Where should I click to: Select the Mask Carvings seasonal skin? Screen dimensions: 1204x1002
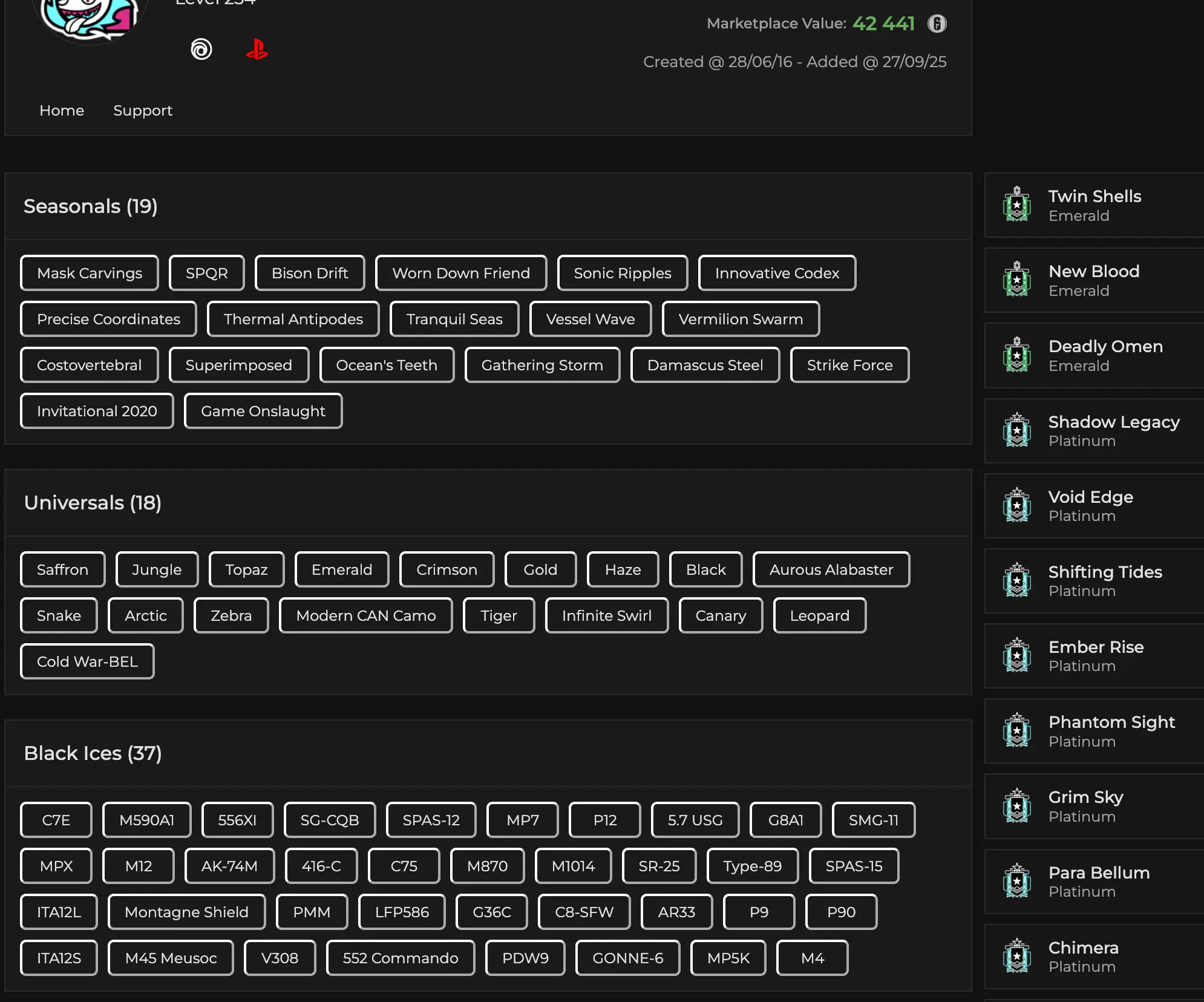pyautogui.click(x=90, y=273)
